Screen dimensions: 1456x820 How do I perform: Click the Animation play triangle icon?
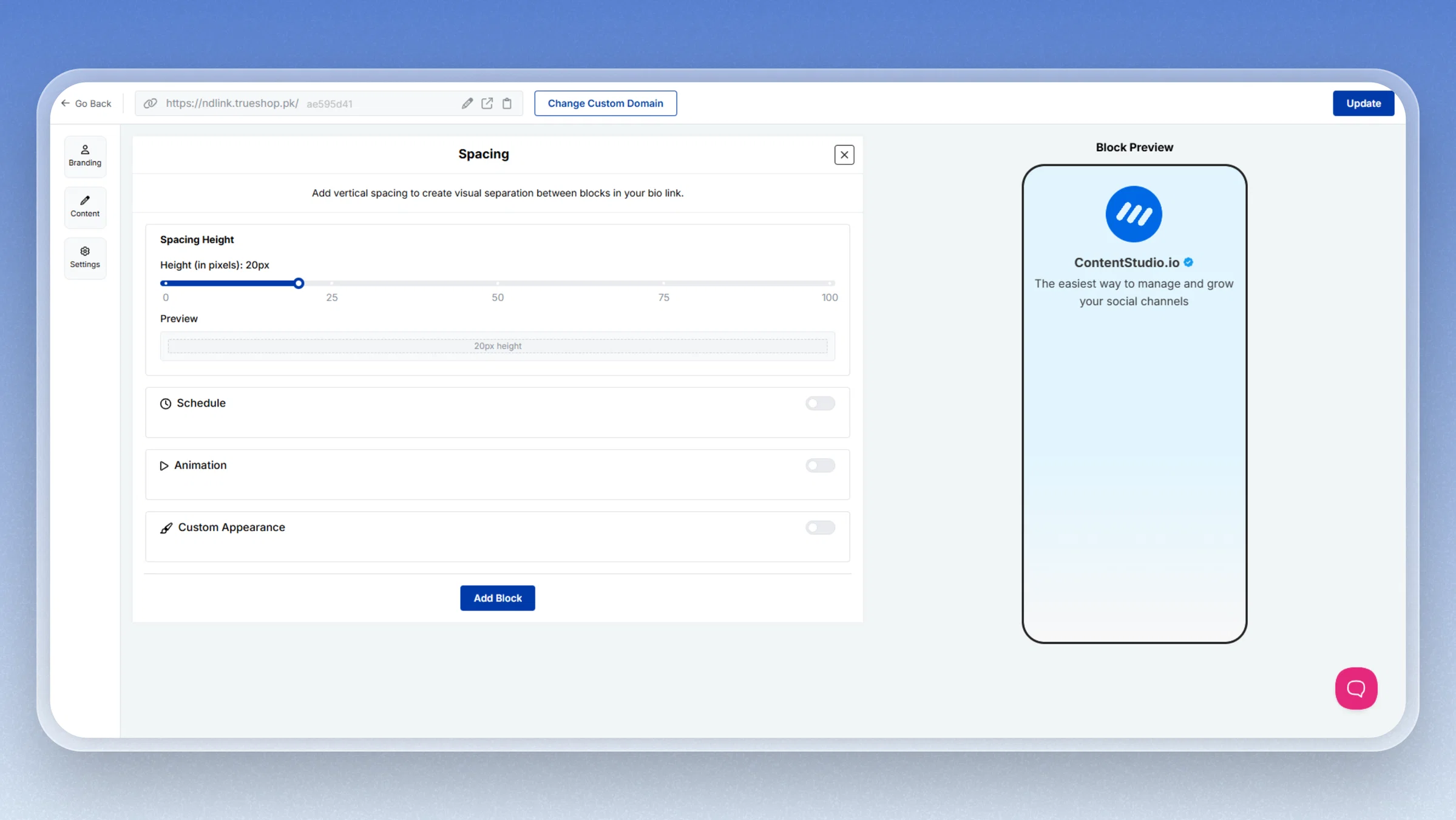[164, 466]
